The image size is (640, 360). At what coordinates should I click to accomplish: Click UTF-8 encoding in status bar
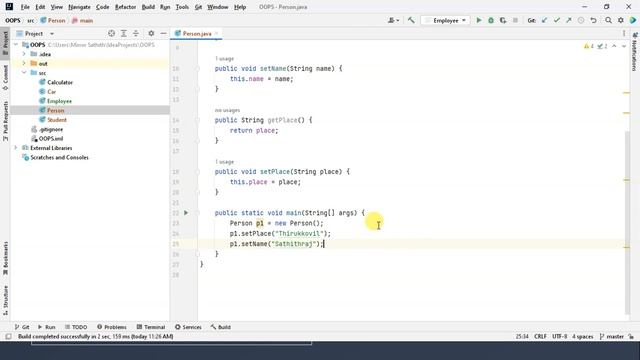coord(560,336)
